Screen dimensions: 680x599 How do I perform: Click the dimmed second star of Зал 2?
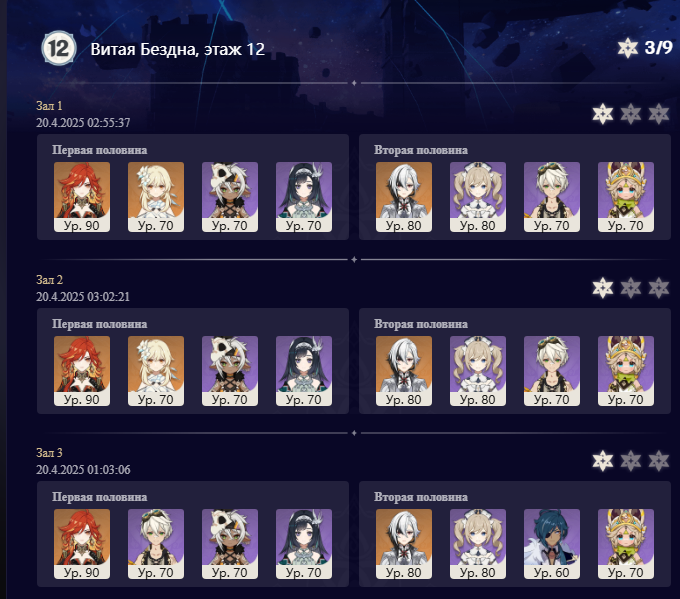[x=631, y=288]
